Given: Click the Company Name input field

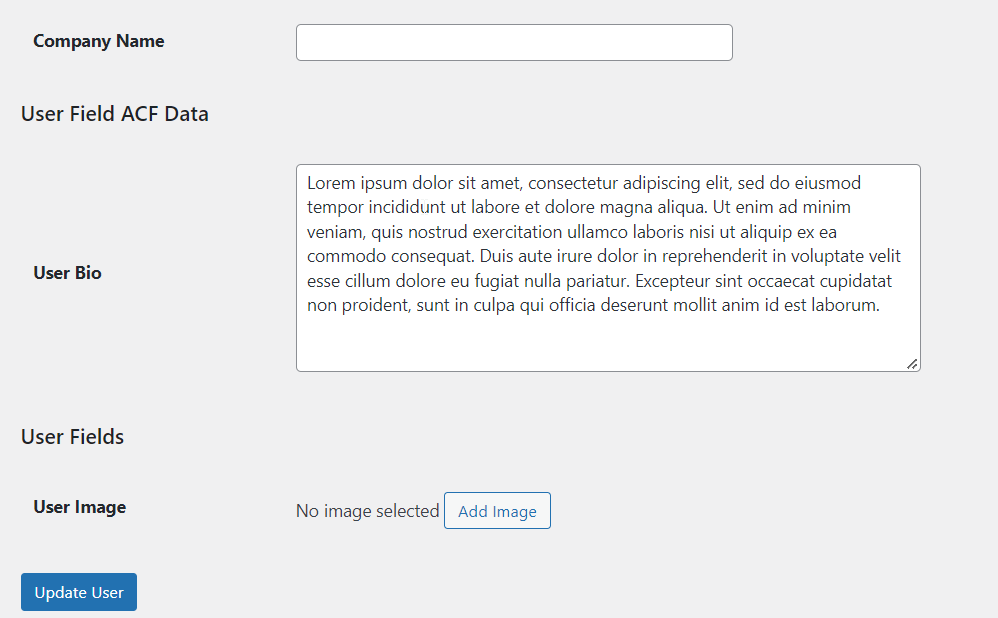Looking at the screenshot, I should coord(514,43).
